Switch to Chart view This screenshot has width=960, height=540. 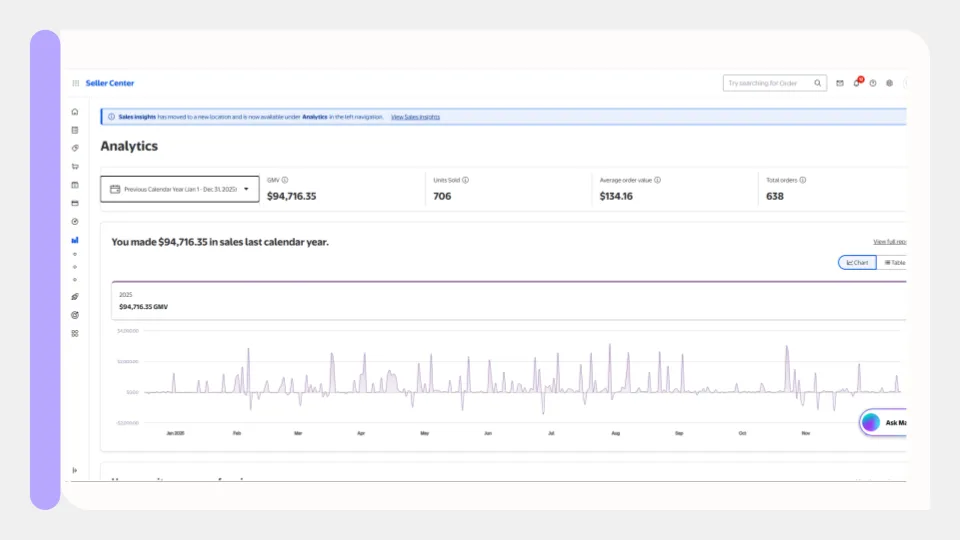click(857, 262)
